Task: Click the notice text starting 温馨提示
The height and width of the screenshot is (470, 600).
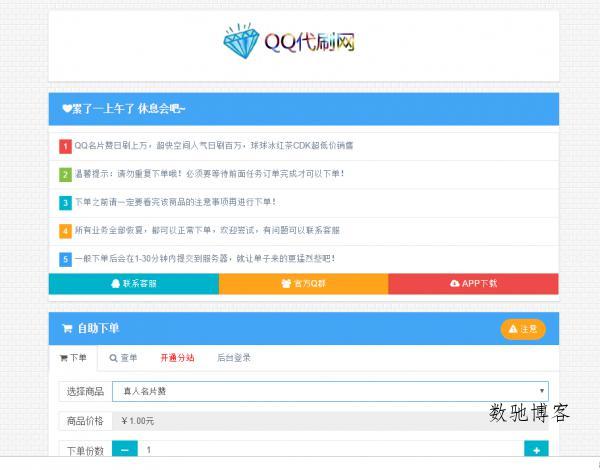Action: coord(209,174)
